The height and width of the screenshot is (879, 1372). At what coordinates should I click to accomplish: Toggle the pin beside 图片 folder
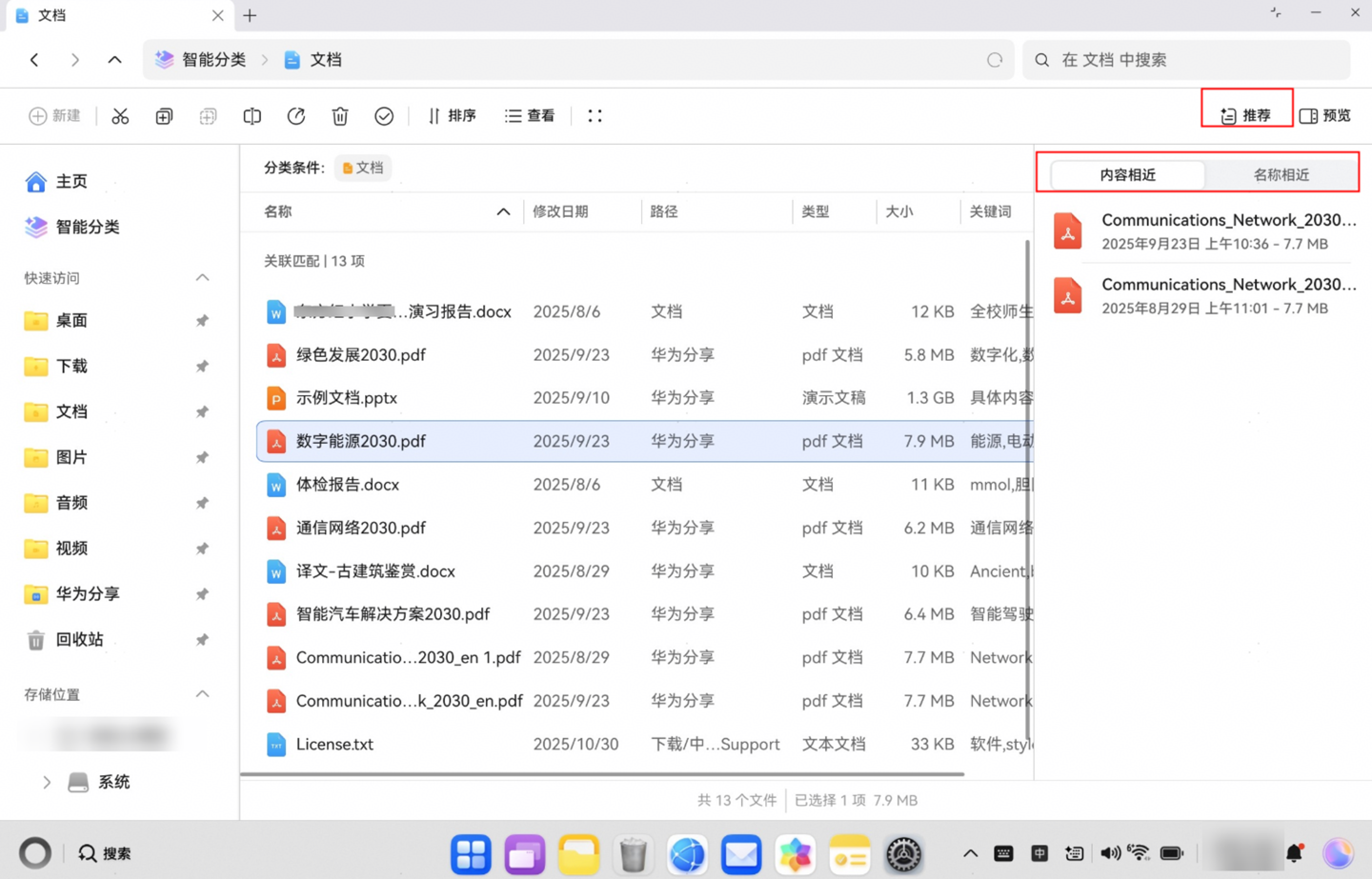point(202,457)
